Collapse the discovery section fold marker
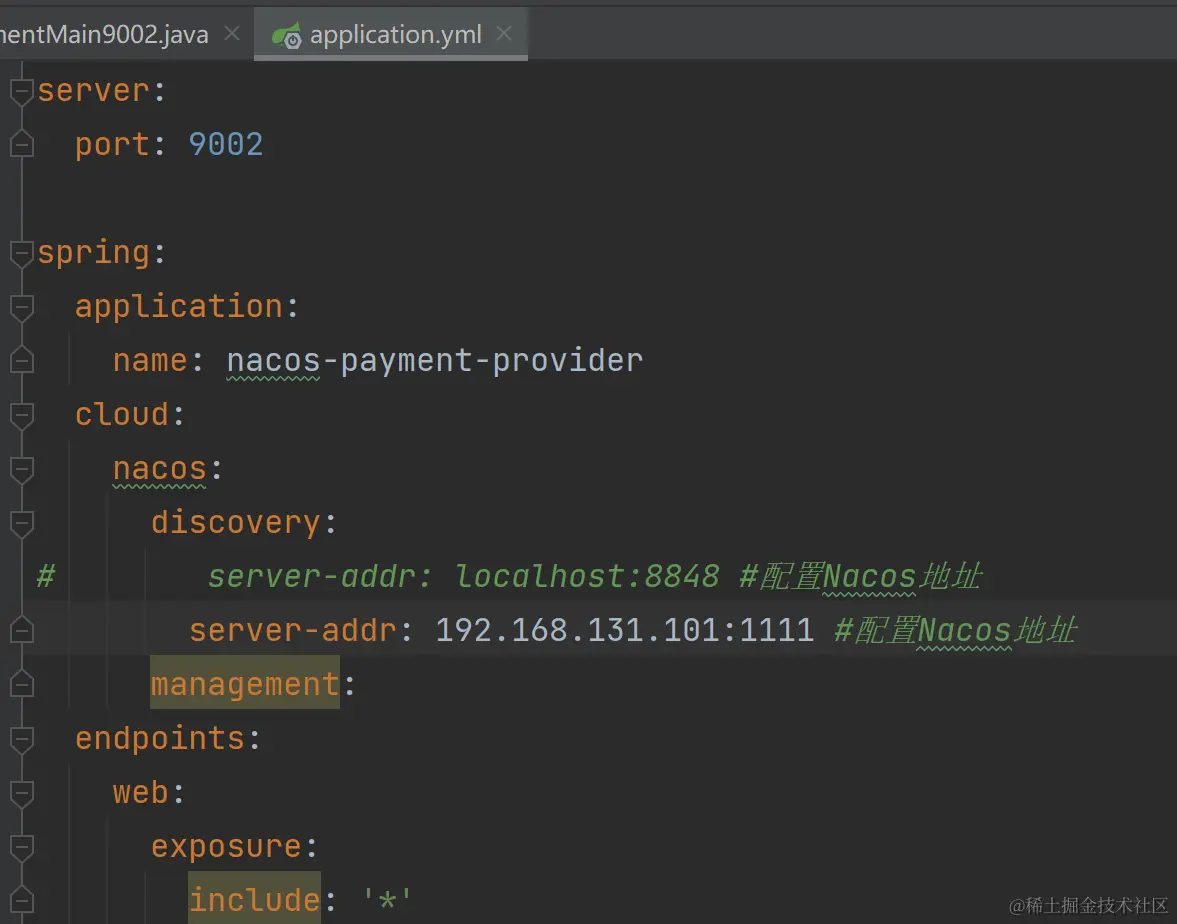This screenshot has width=1177, height=924. point(22,524)
